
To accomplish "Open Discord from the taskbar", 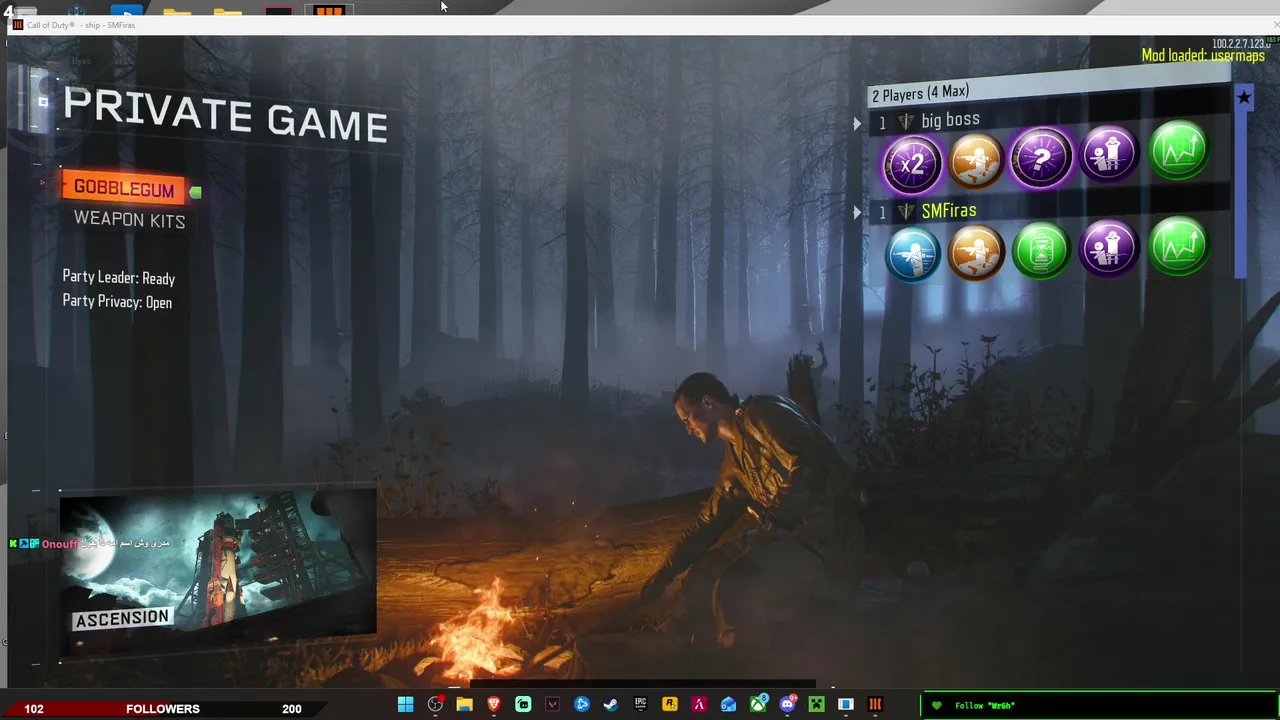I will click(787, 705).
